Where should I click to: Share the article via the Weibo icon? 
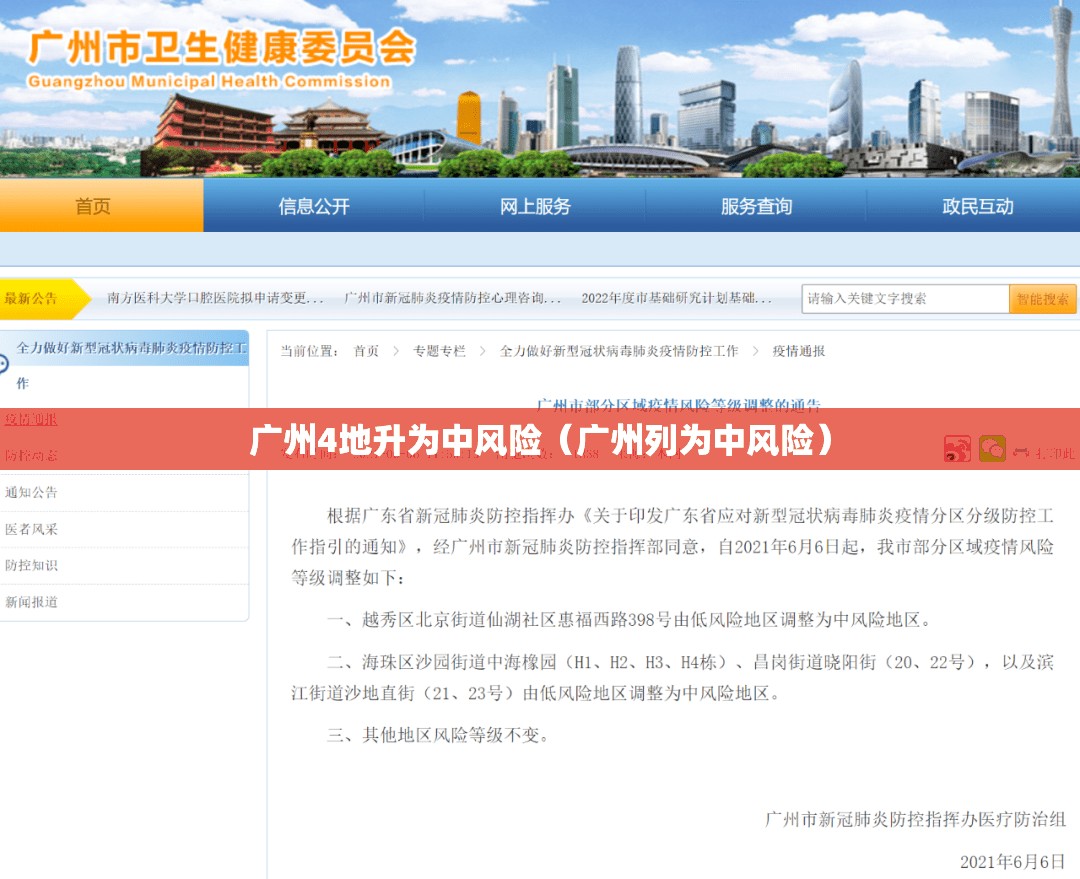click(957, 448)
